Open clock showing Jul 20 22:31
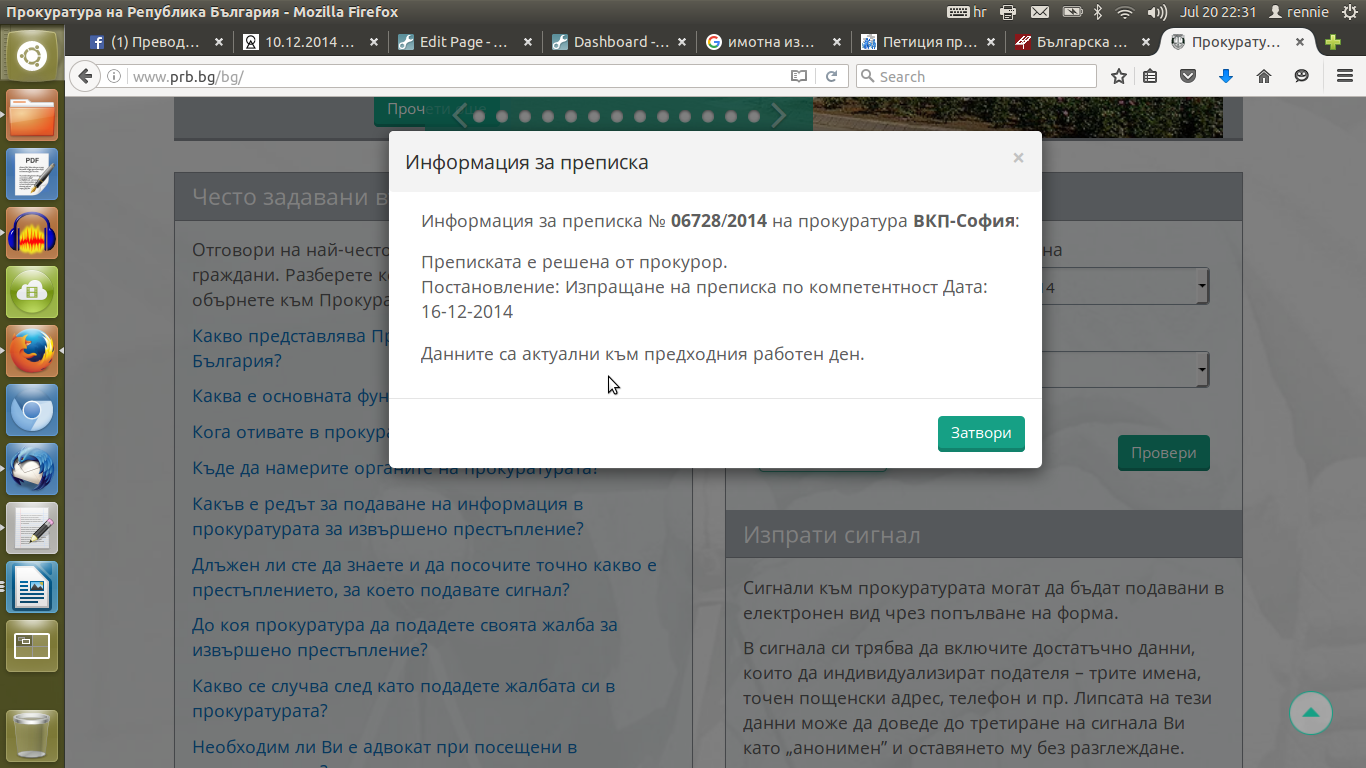Image resolution: width=1366 pixels, height=768 pixels. click(1218, 12)
